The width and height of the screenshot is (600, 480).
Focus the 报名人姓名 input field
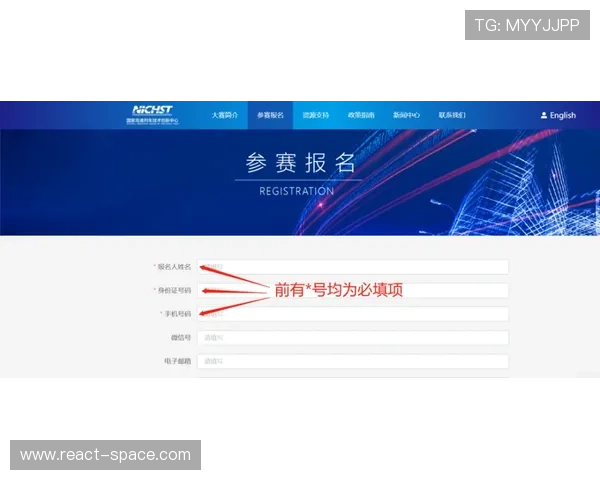[x=353, y=267]
